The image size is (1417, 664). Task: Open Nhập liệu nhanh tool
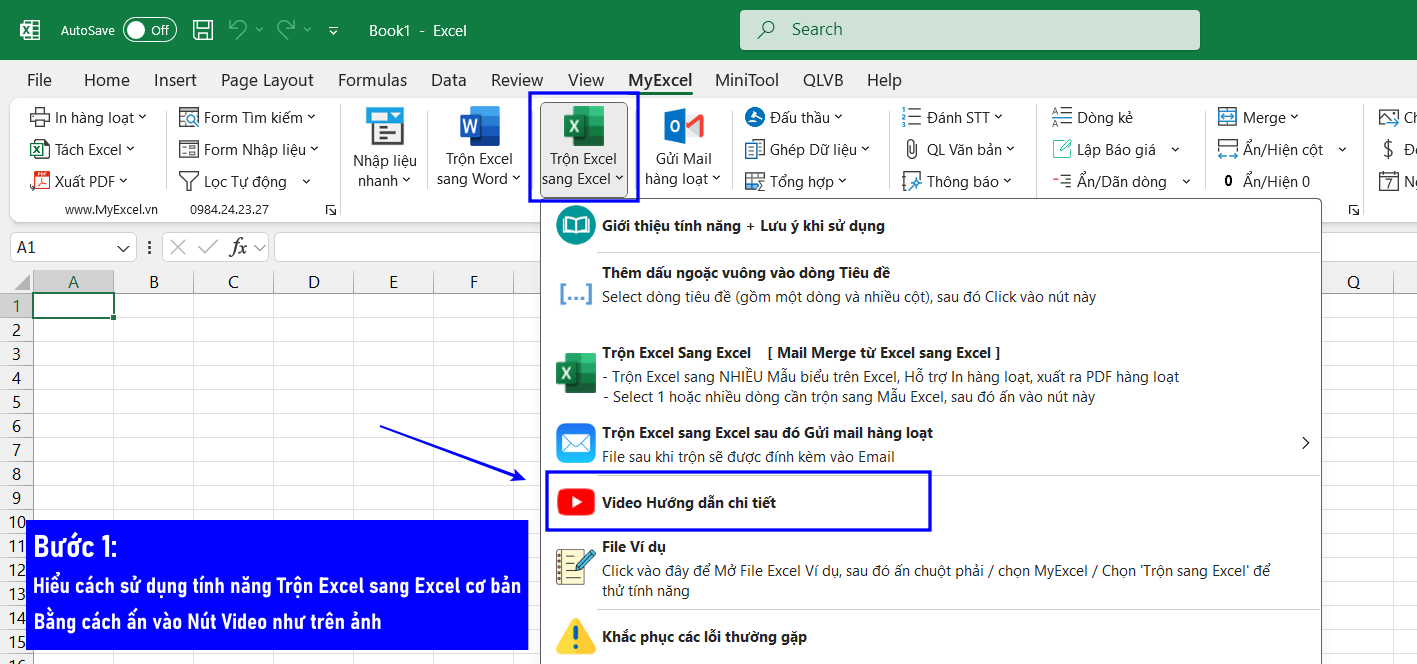pyautogui.click(x=384, y=148)
